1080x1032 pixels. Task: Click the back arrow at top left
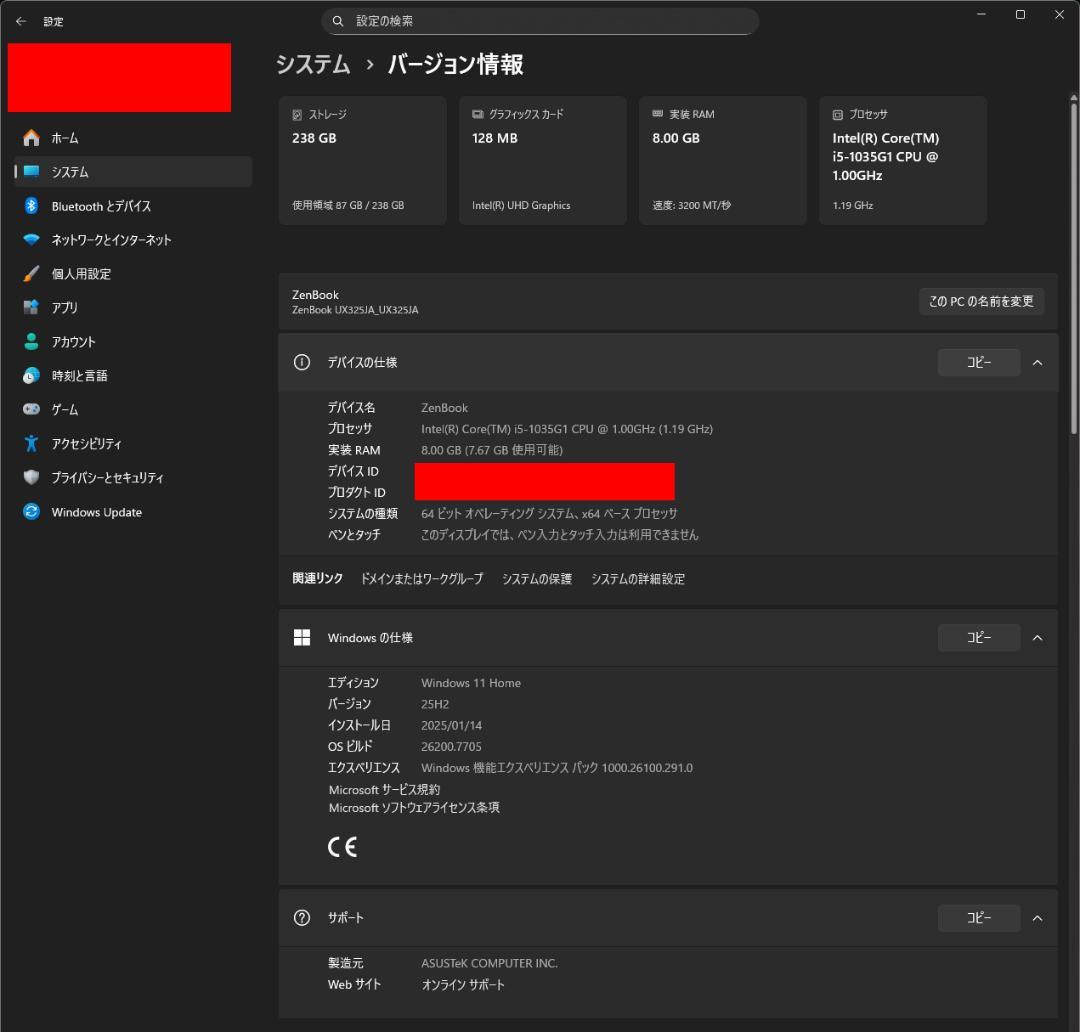[x=20, y=20]
